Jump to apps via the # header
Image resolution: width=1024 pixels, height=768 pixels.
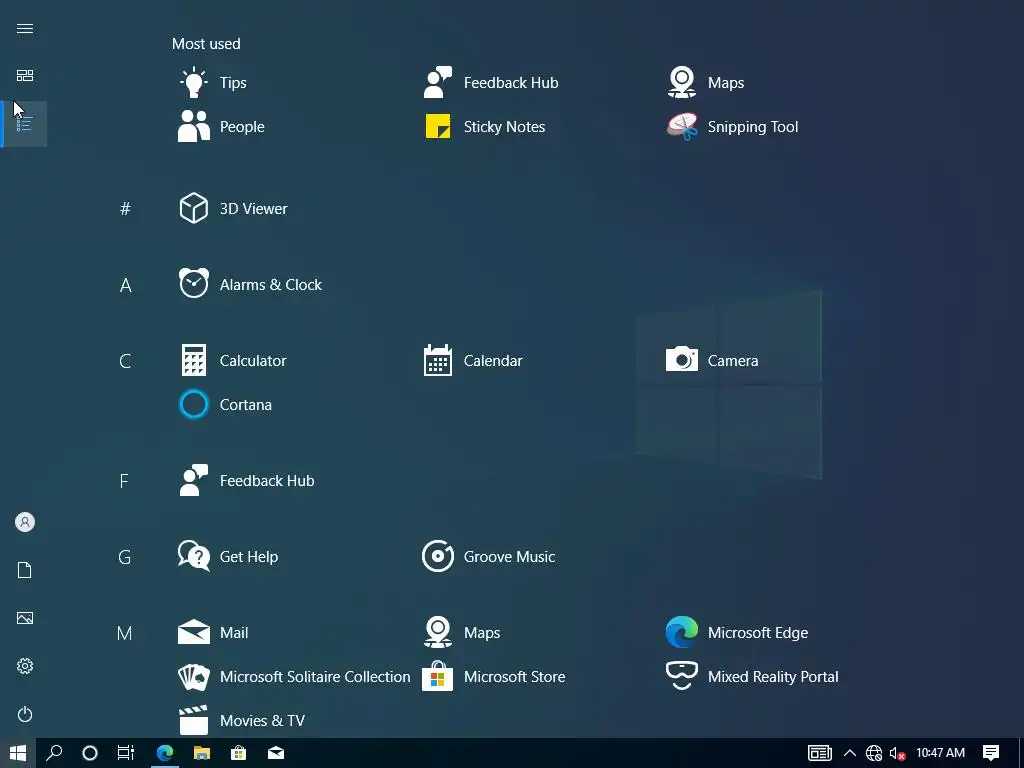coord(125,208)
